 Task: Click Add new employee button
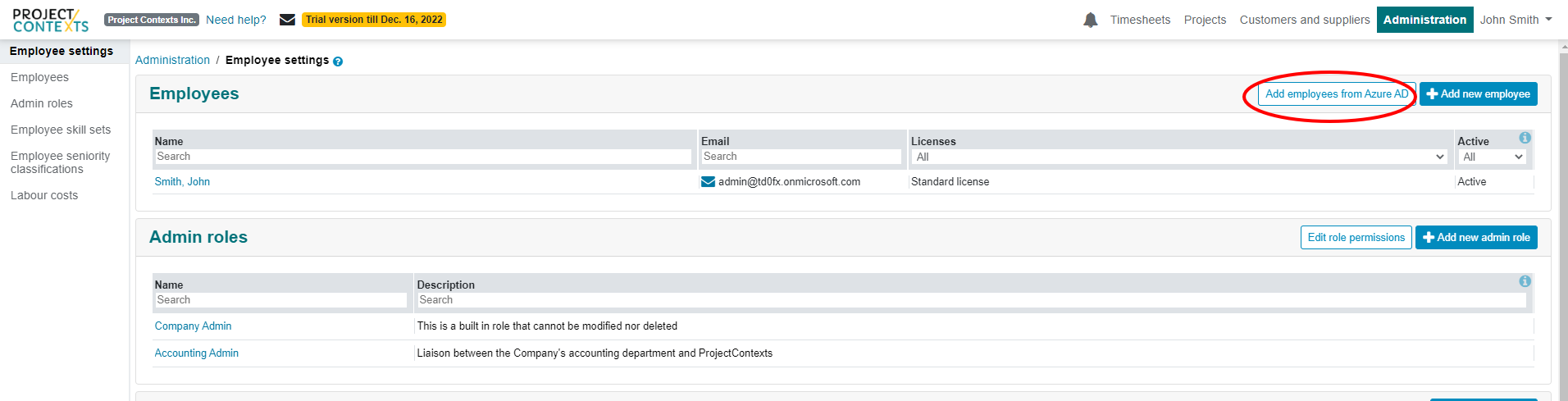click(x=1479, y=94)
